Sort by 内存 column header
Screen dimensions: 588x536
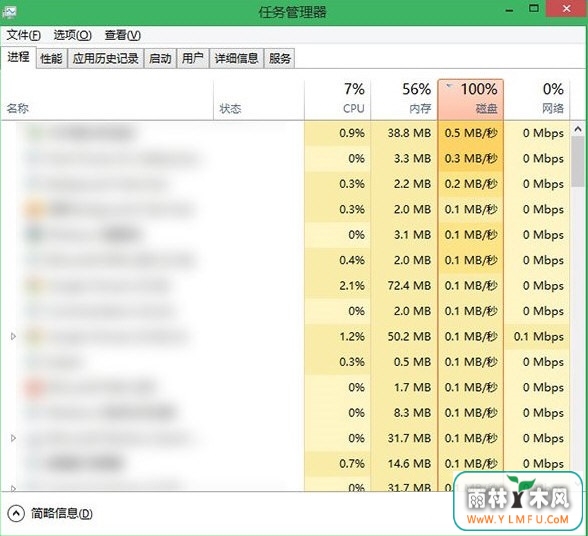point(404,99)
